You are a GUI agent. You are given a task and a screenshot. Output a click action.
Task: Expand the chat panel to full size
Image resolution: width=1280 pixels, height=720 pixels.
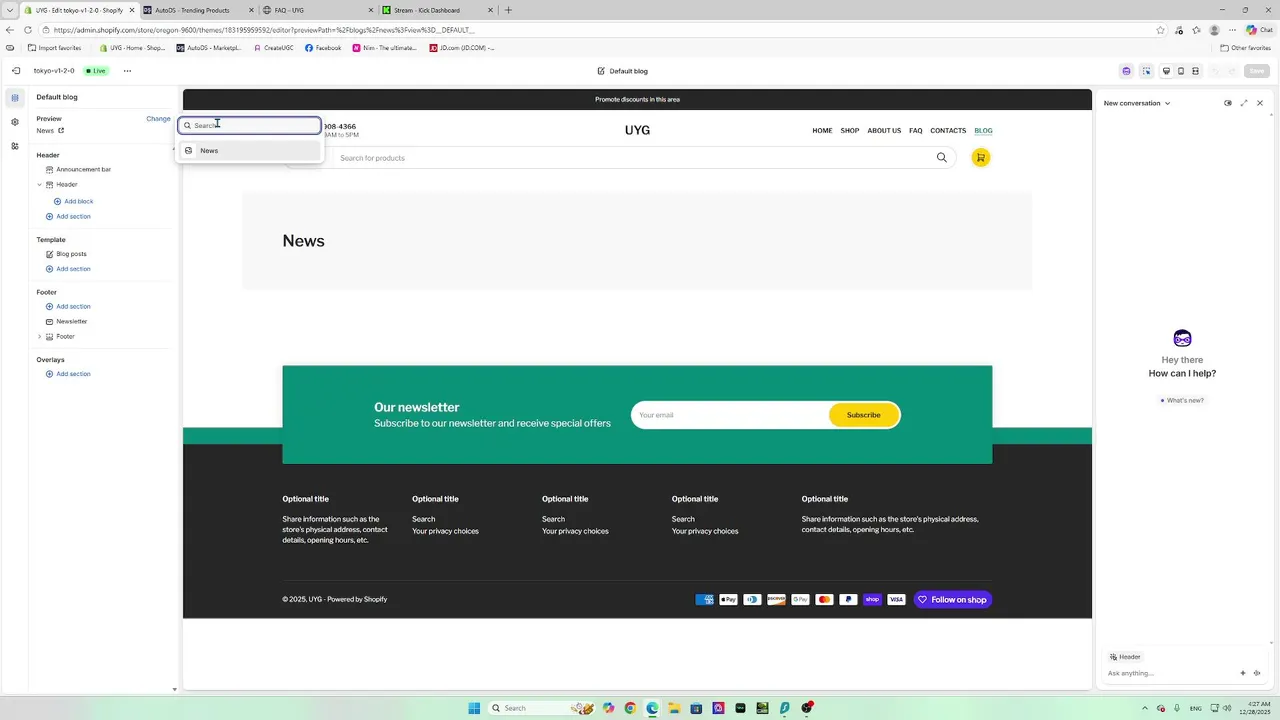(1244, 103)
